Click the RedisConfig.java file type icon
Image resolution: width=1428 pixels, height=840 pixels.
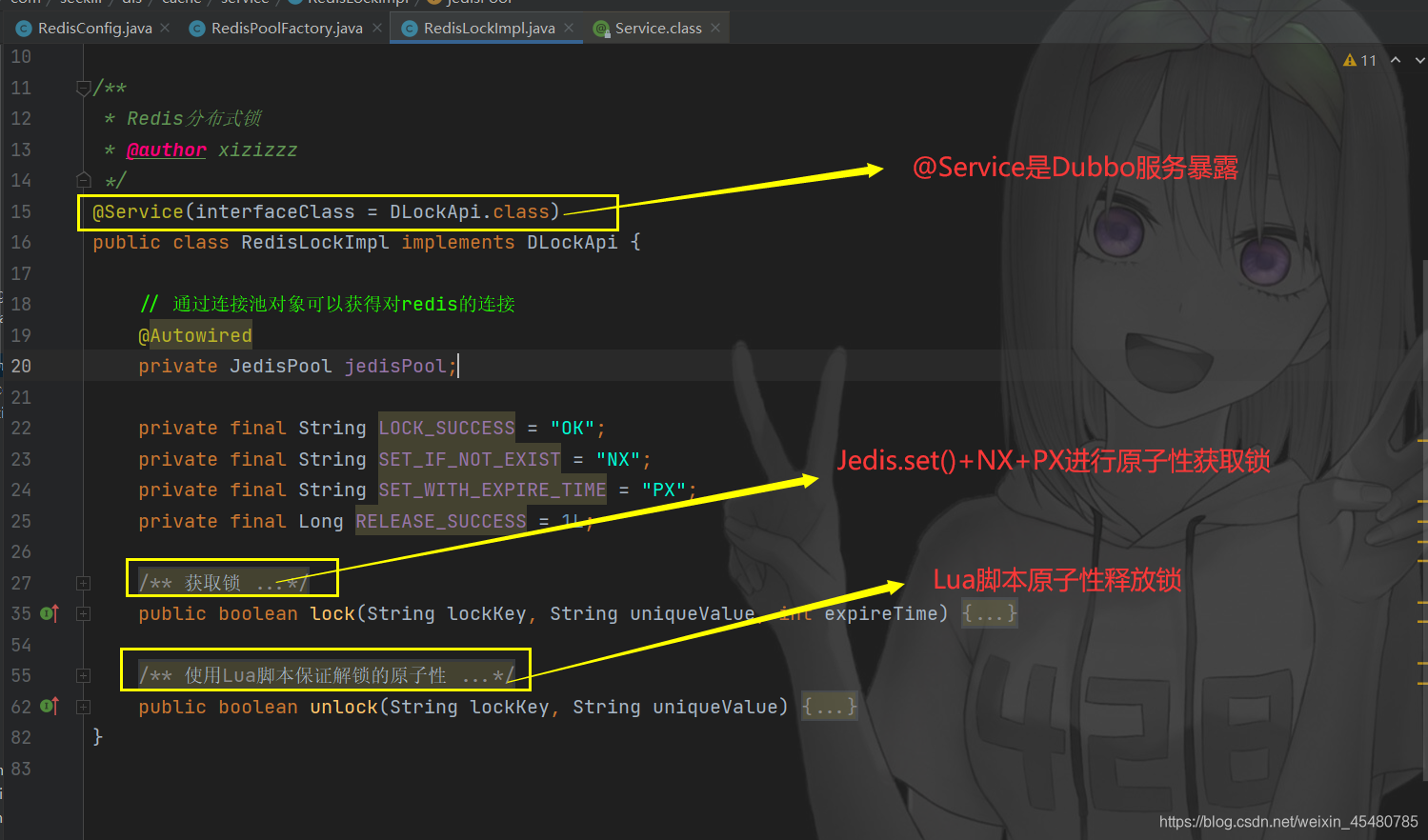pos(24,29)
